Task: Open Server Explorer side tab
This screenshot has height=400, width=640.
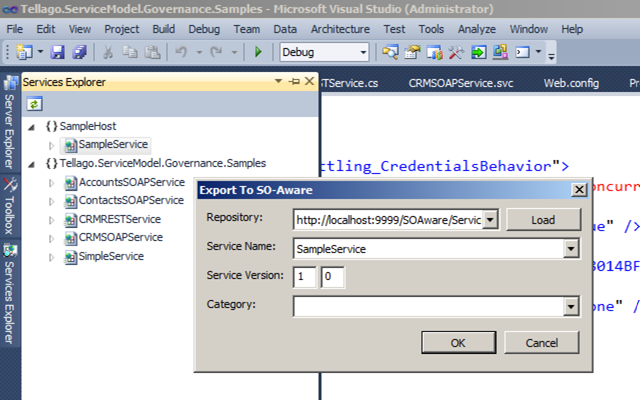Action: (x=10, y=123)
